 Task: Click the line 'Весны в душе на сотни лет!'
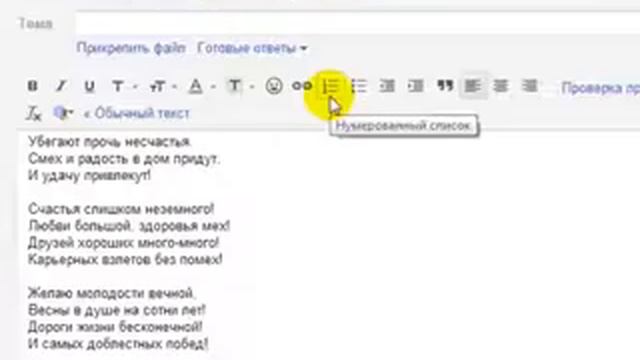point(117,310)
